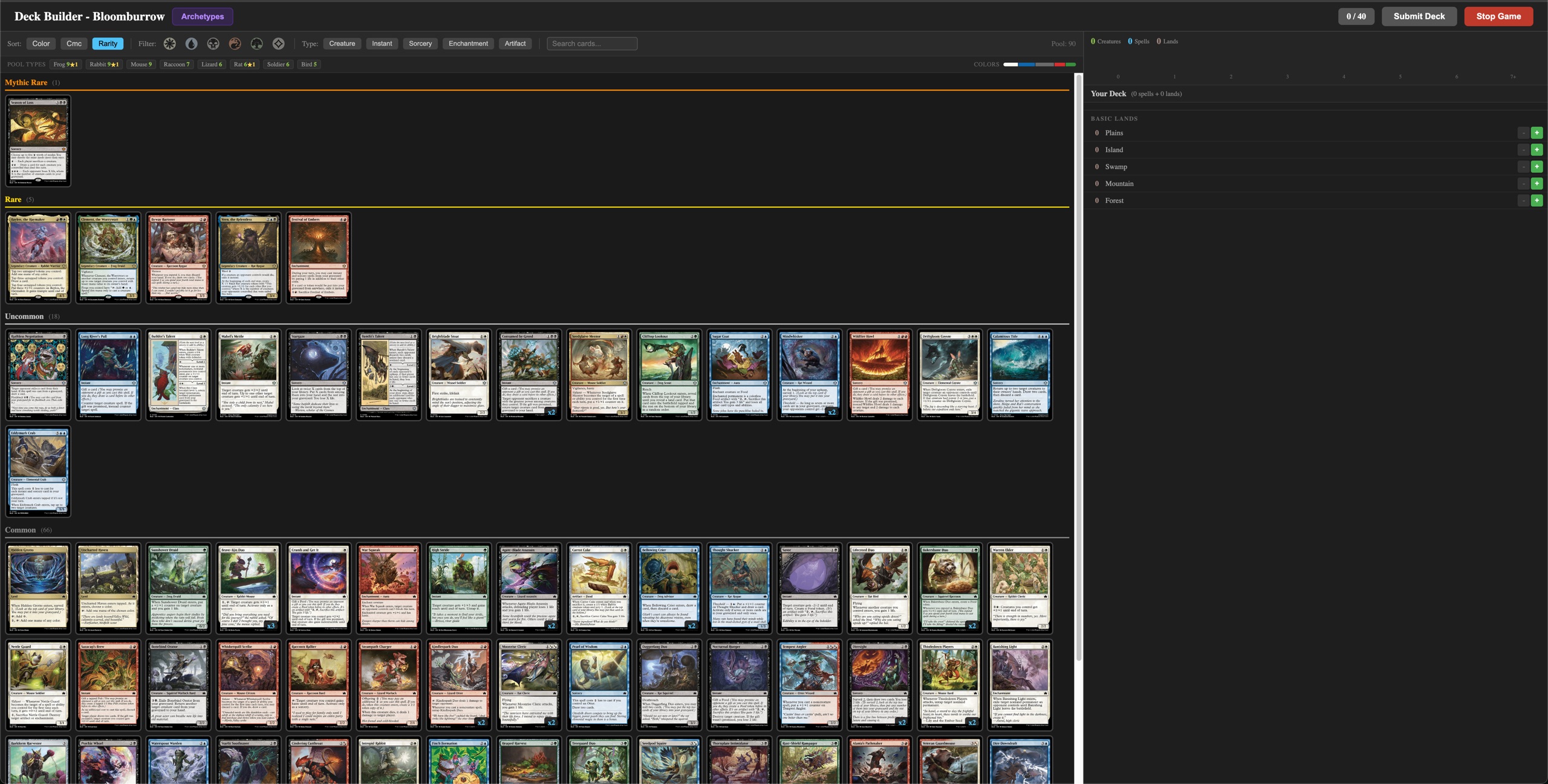The height and width of the screenshot is (784, 1548).
Task: Select the Ruthless Negotiation uncommon card
Action: click(x=38, y=375)
